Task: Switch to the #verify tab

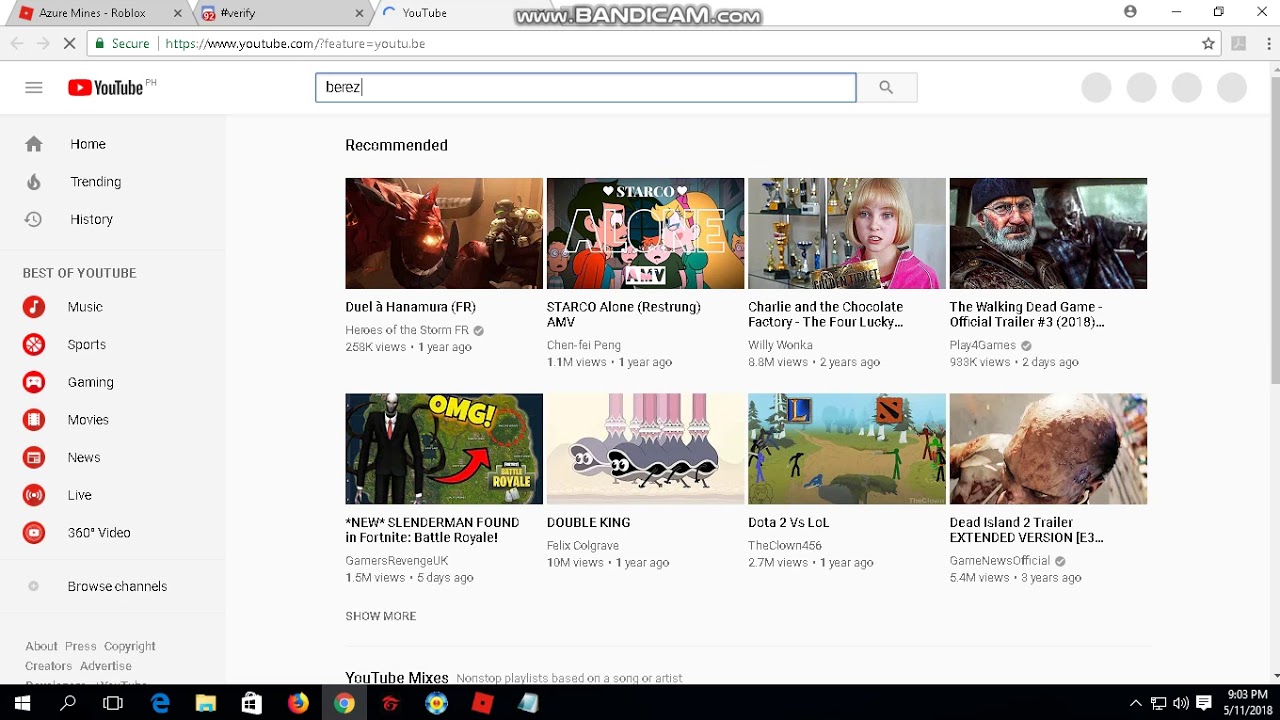Action: click(x=282, y=13)
